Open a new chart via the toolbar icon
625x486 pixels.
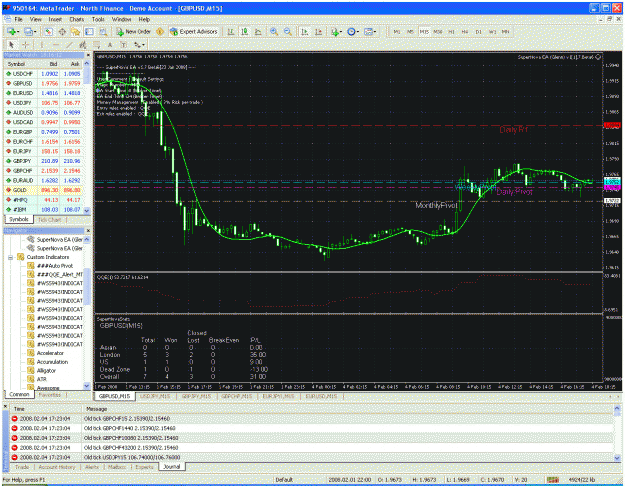point(12,31)
